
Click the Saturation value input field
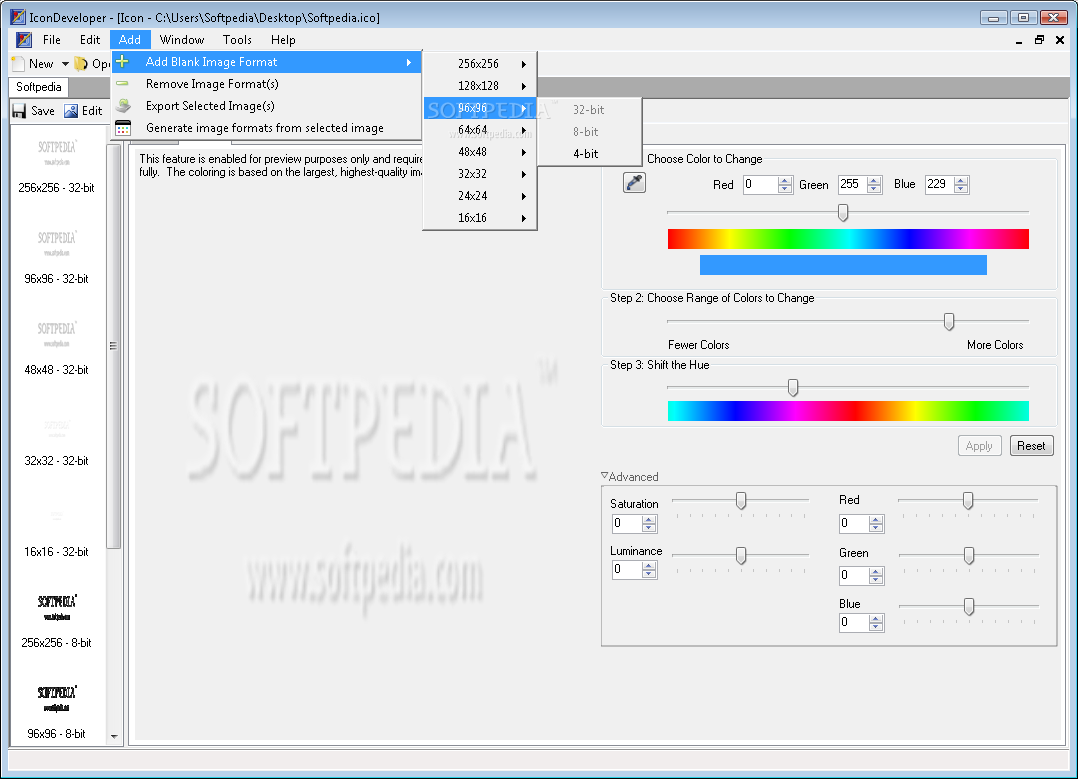point(627,523)
